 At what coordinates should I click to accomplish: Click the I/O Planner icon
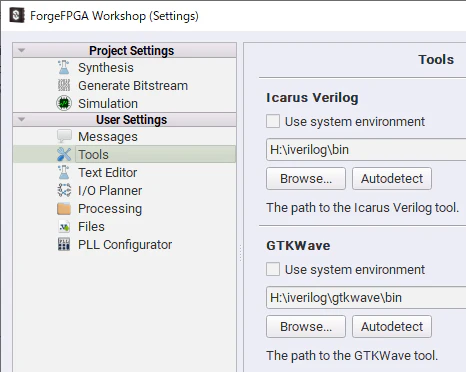(x=64, y=190)
